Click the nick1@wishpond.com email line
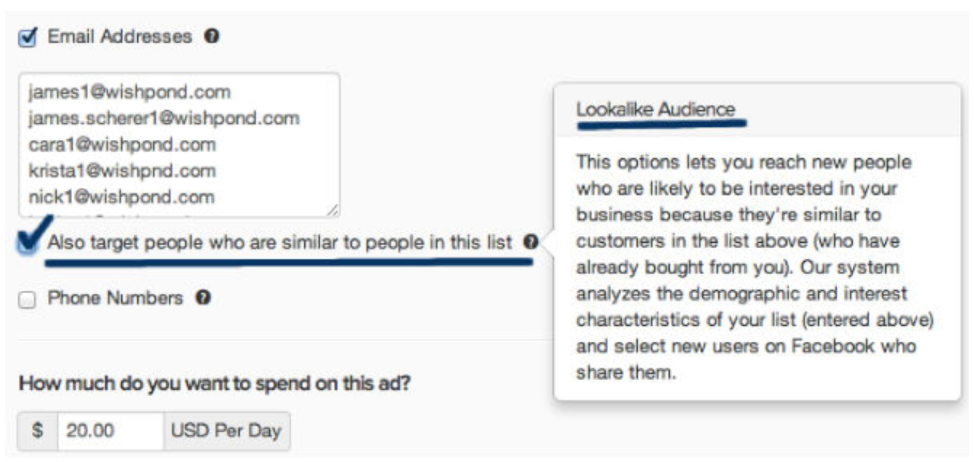974x462 pixels. (121, 196)
